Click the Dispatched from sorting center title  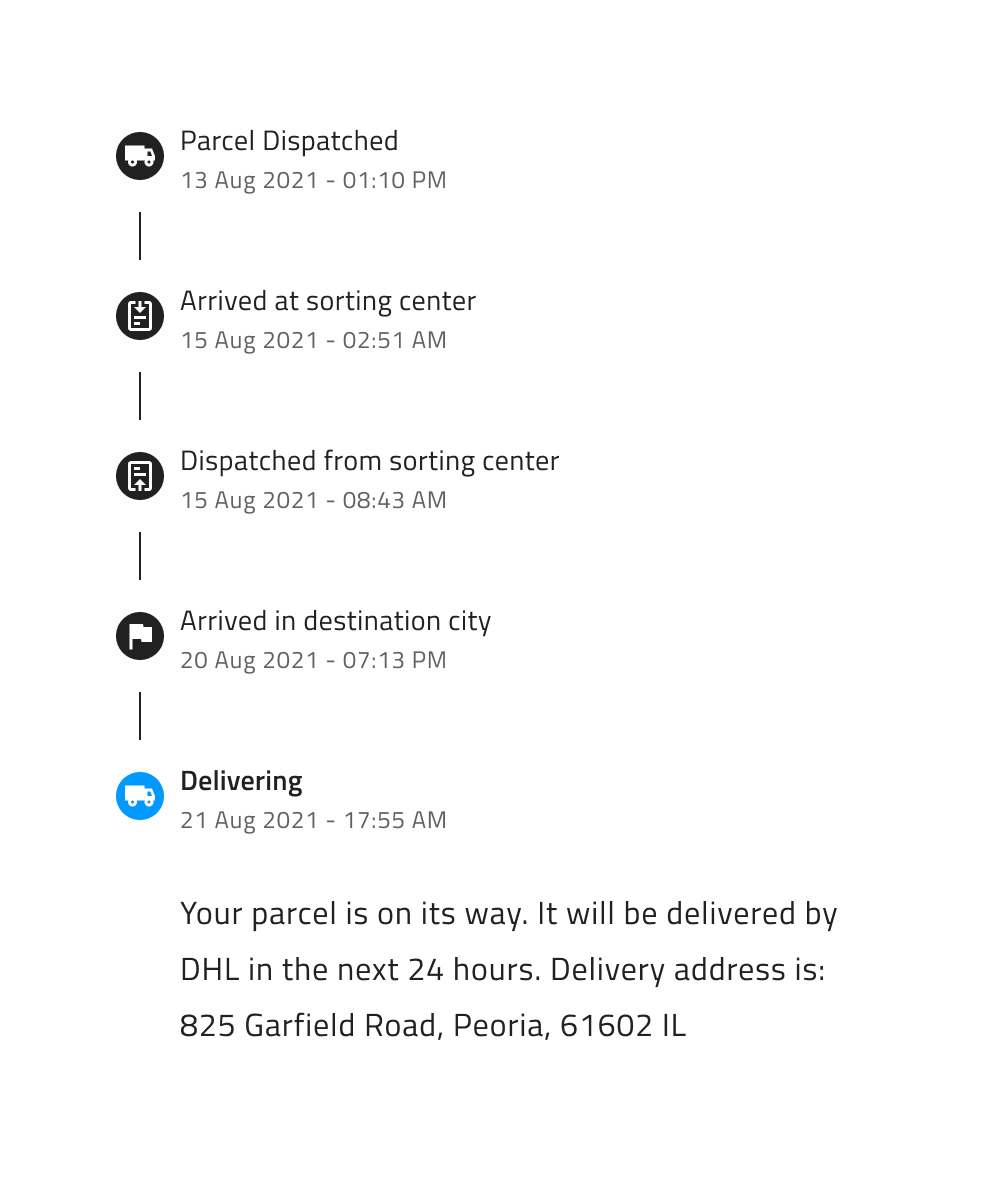(369, 461)
